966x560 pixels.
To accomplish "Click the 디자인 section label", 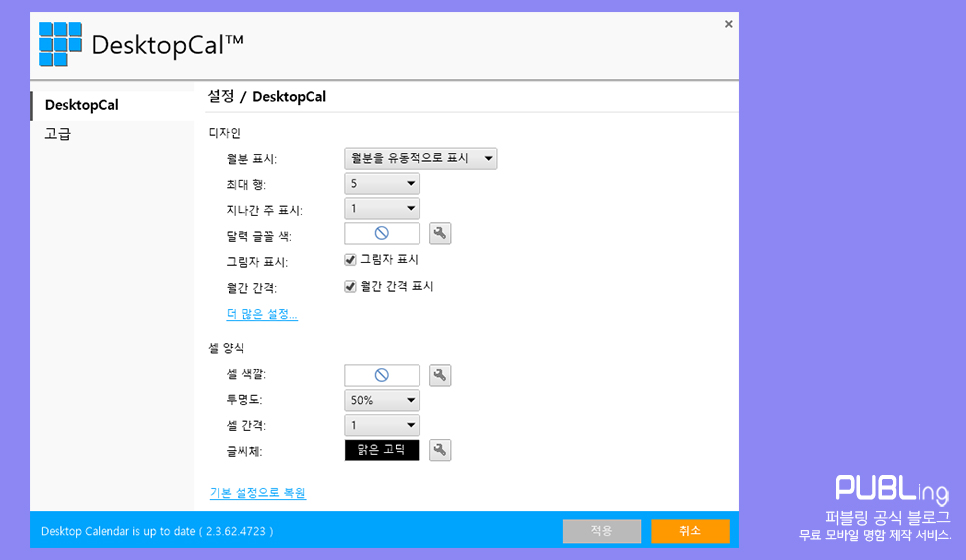I will tap(225, 133).
